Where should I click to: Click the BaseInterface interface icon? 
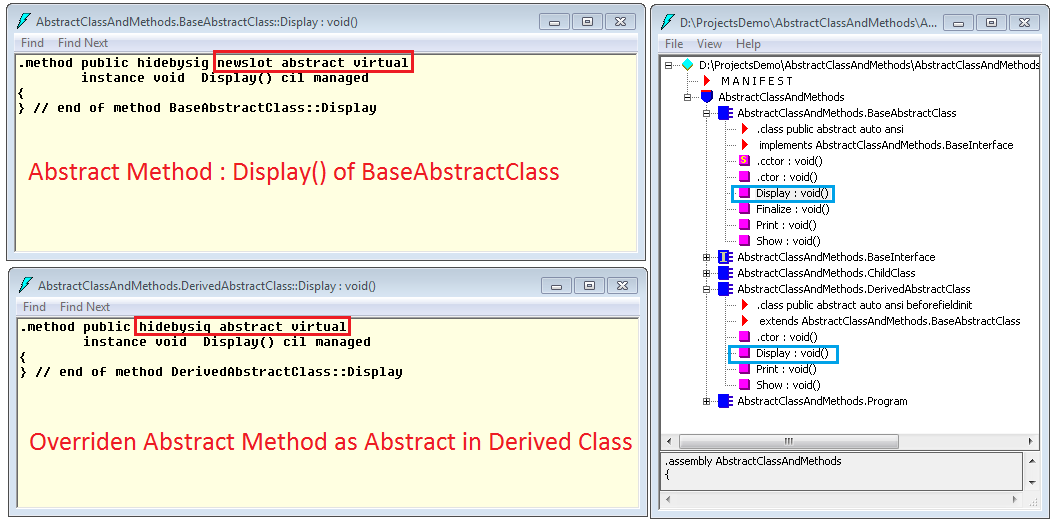tap(725, 257)
